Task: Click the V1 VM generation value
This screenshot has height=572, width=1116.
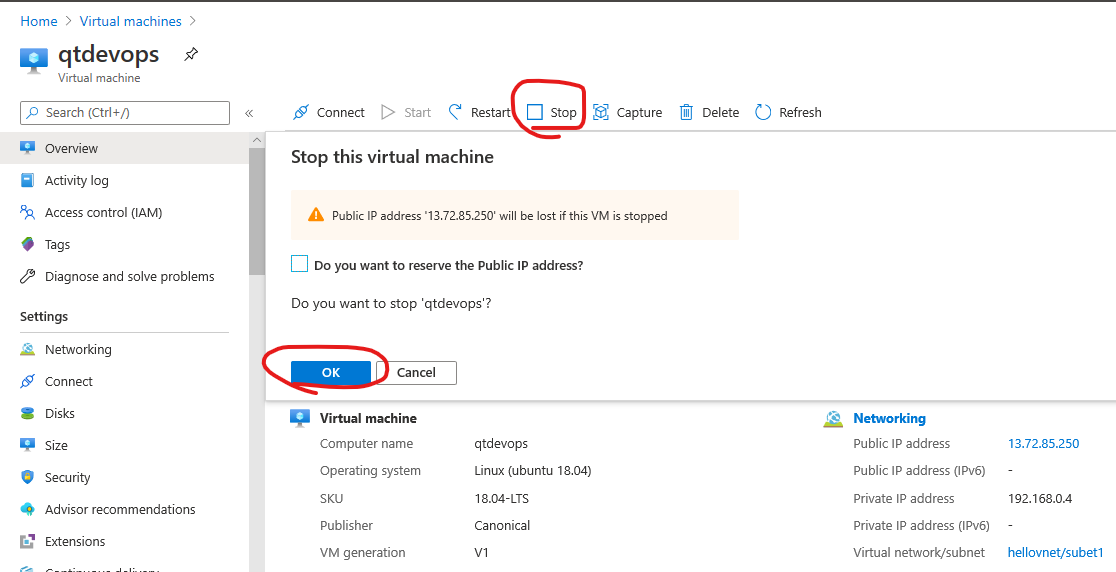Action: [481, 552]
